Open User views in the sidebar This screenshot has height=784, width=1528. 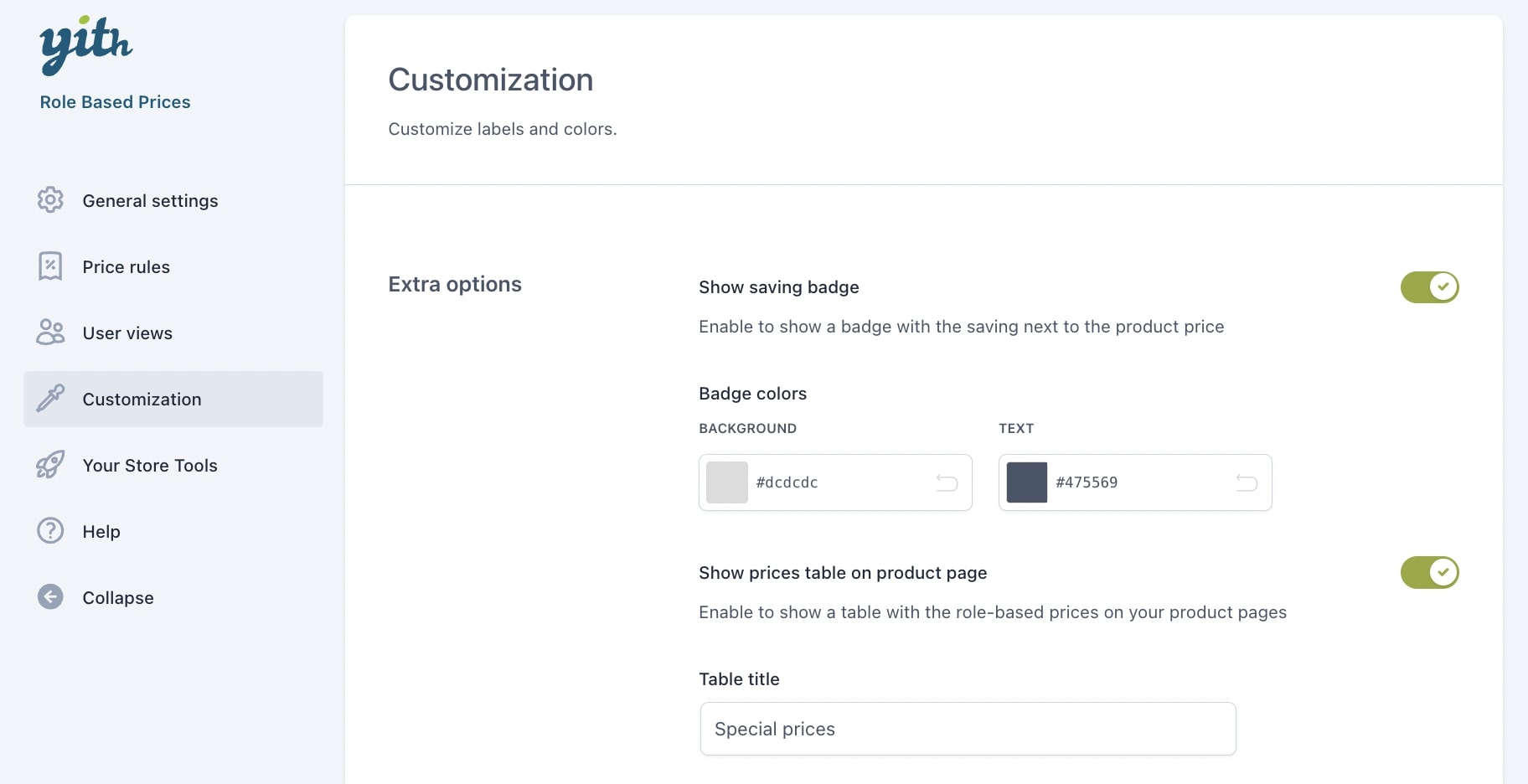pyautogui.click(x=127, y=333)
